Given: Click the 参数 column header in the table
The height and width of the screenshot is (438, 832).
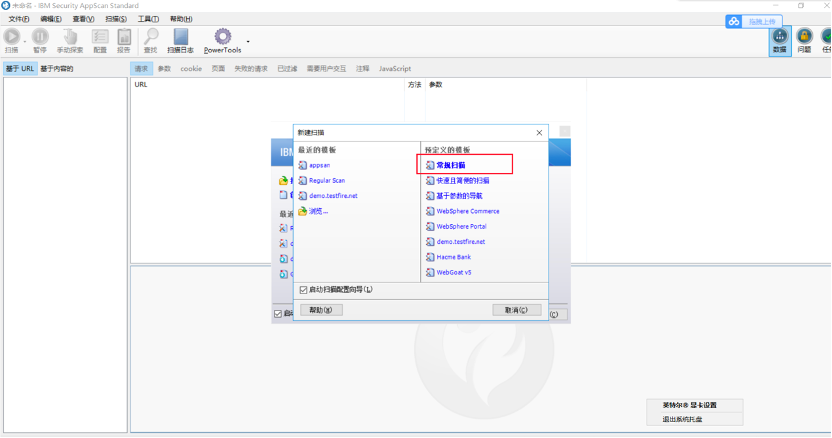Looking at the screenshot, I should click(x=436, y=85).
